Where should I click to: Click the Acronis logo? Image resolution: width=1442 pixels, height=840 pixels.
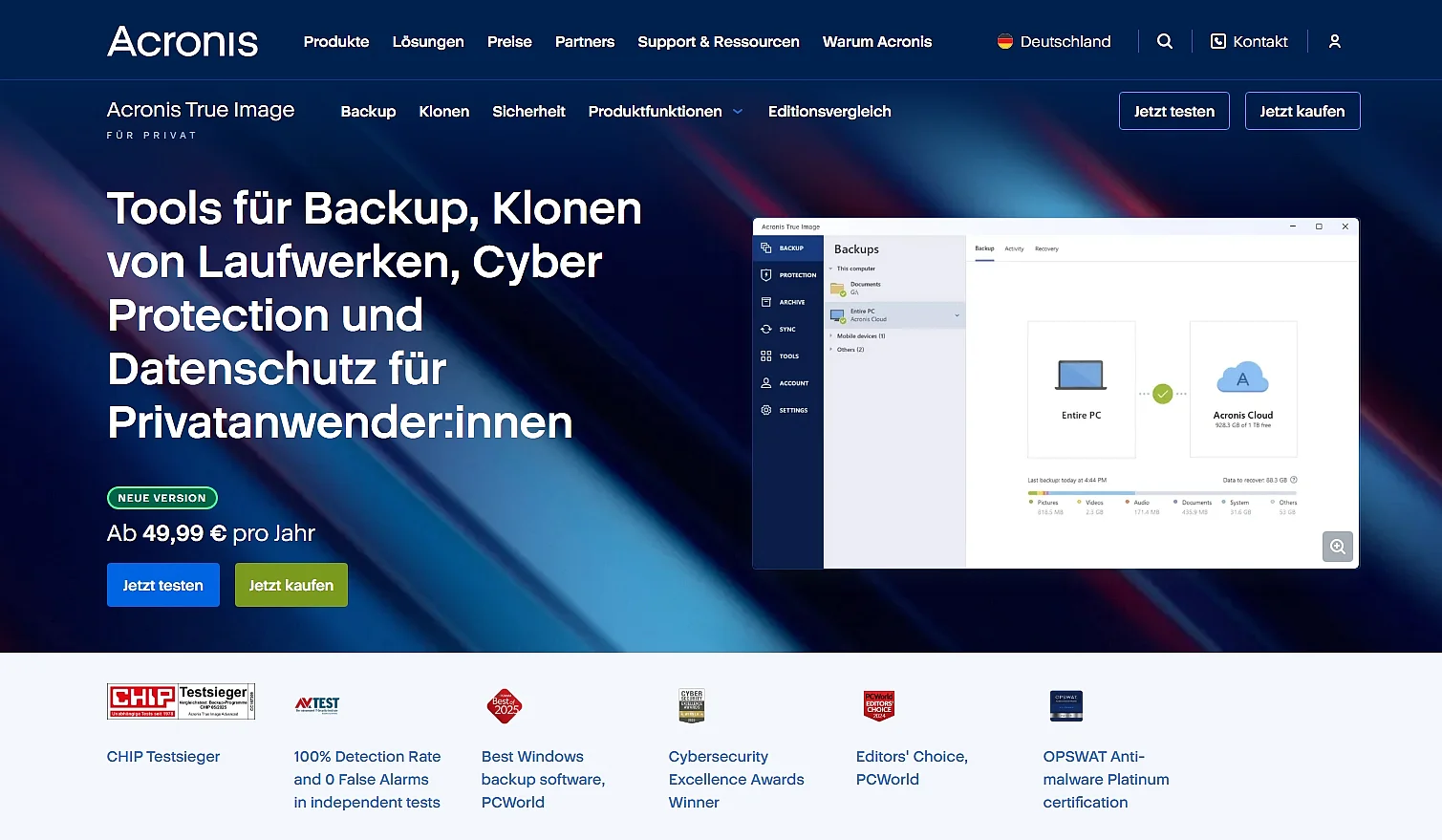tap(183, 41)
